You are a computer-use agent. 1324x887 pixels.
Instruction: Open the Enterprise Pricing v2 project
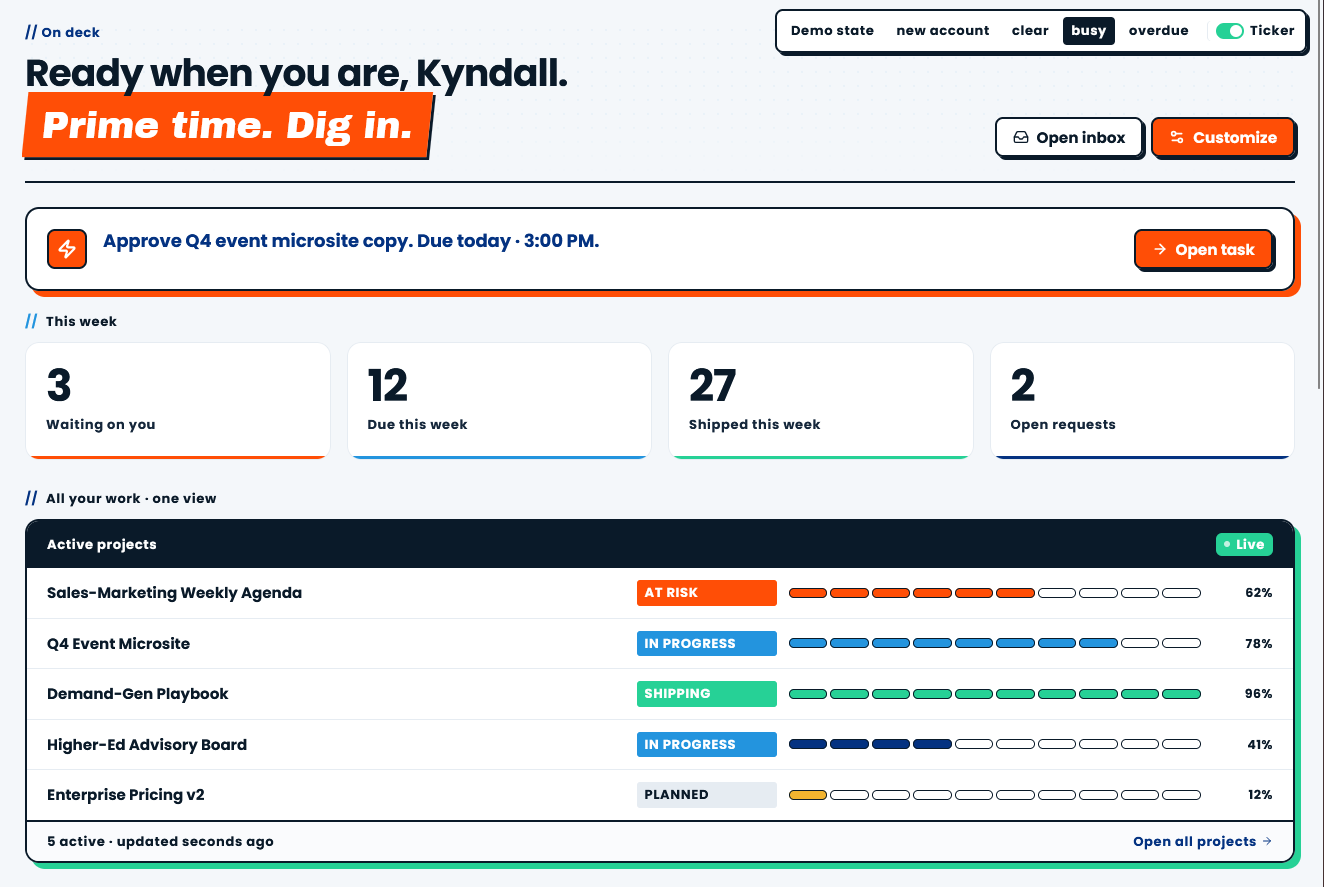point(660,795)
